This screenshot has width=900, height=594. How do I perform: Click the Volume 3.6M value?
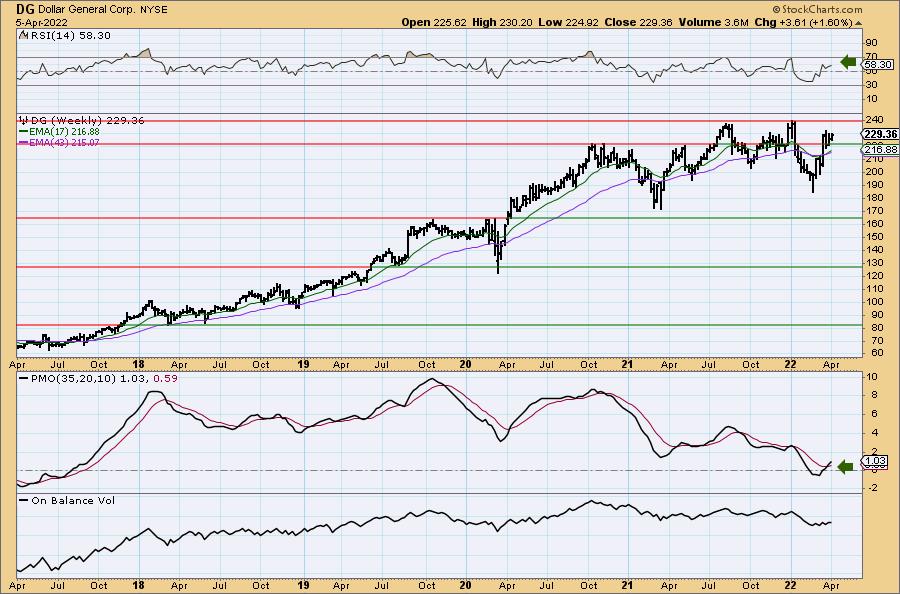click(713, 22)
